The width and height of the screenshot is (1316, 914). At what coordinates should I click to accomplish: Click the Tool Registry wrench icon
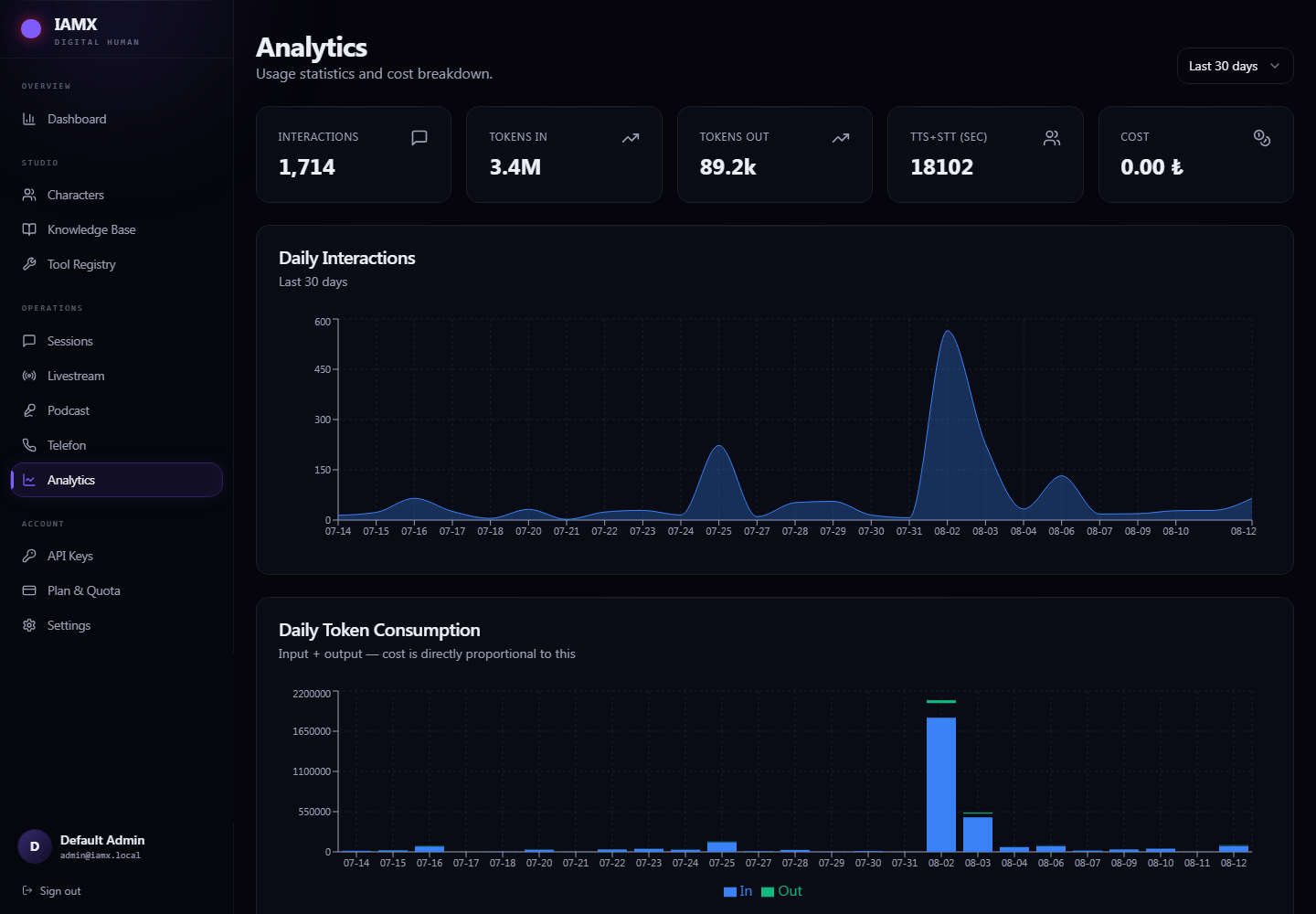coord(29,264)
